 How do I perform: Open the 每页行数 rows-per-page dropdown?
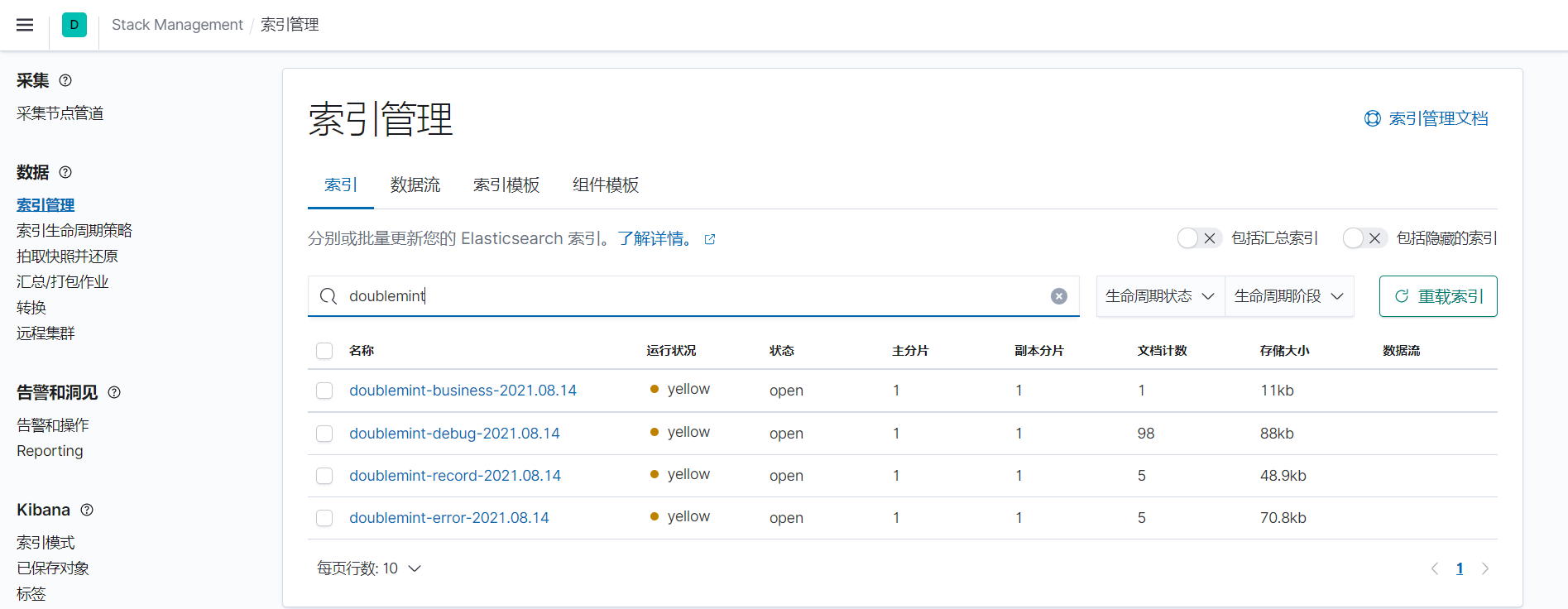(369, 568)
